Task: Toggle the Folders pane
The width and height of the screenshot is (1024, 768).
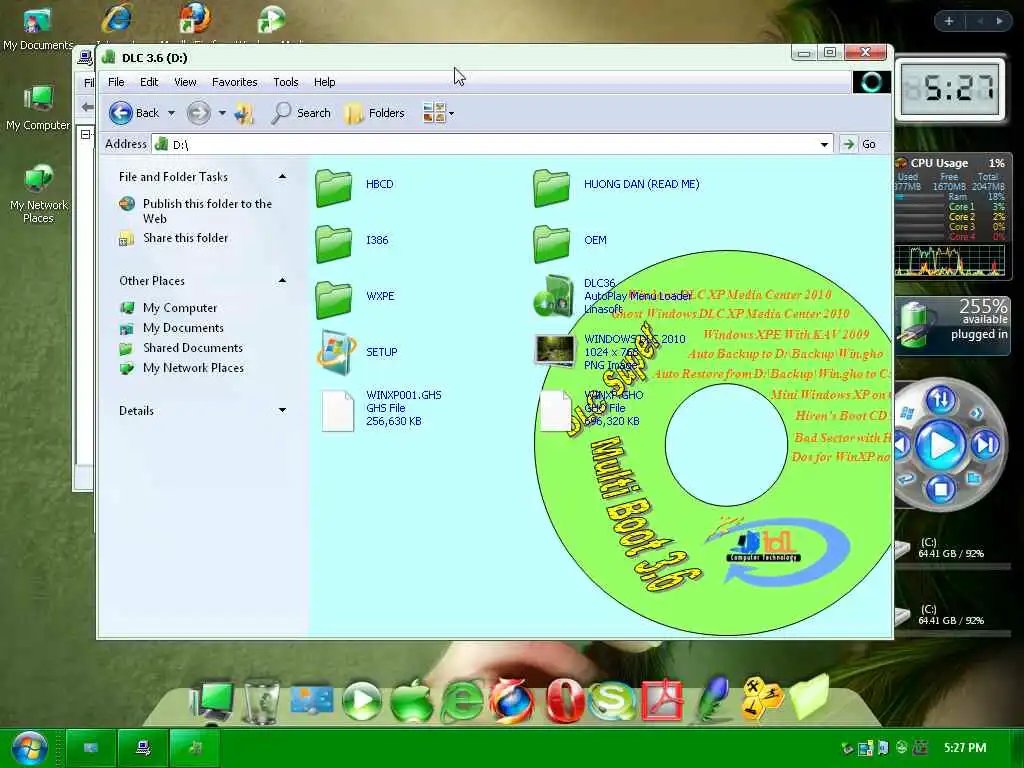Action: click(375, 113)
